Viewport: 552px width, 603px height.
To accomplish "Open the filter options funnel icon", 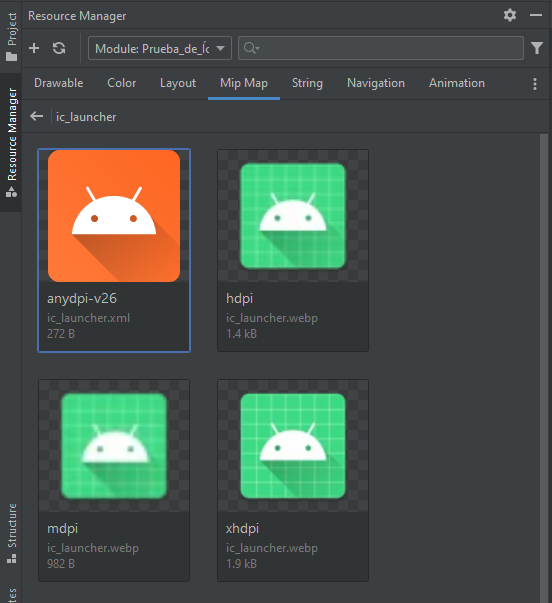I will point(537,48).
